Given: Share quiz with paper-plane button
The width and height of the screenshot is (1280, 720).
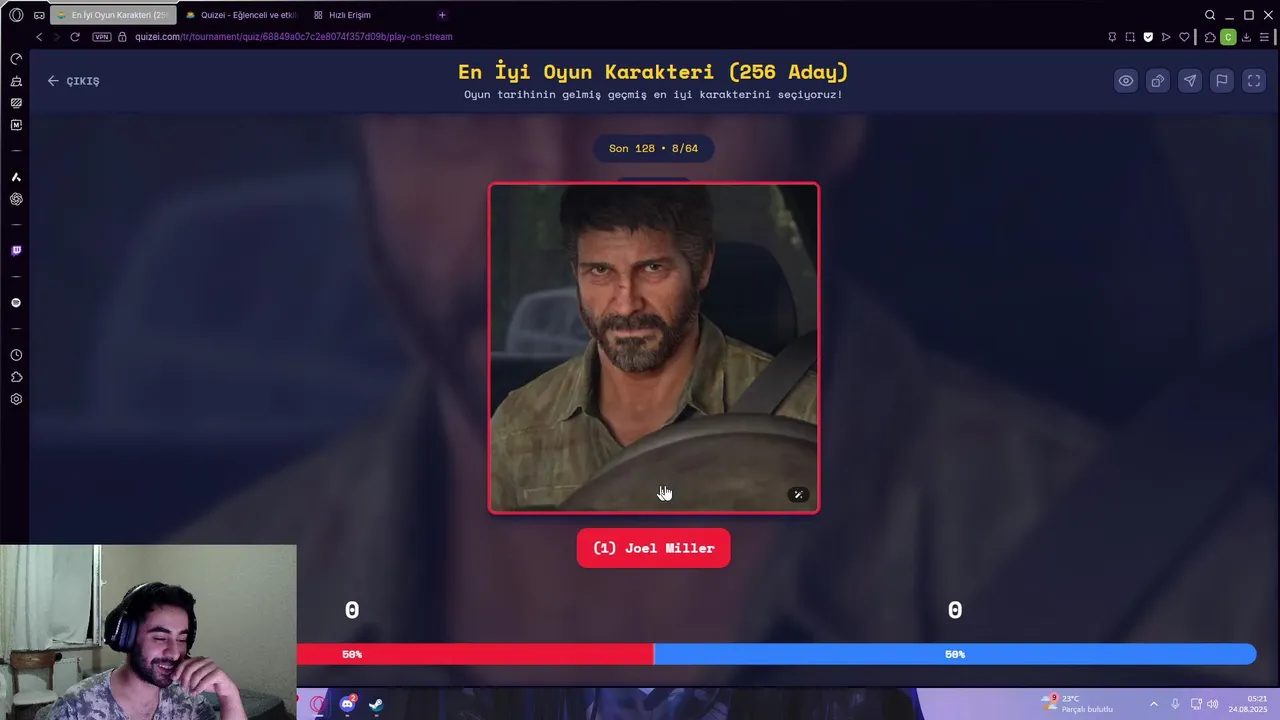Looking at the screenshot, I should point(1190,81).
